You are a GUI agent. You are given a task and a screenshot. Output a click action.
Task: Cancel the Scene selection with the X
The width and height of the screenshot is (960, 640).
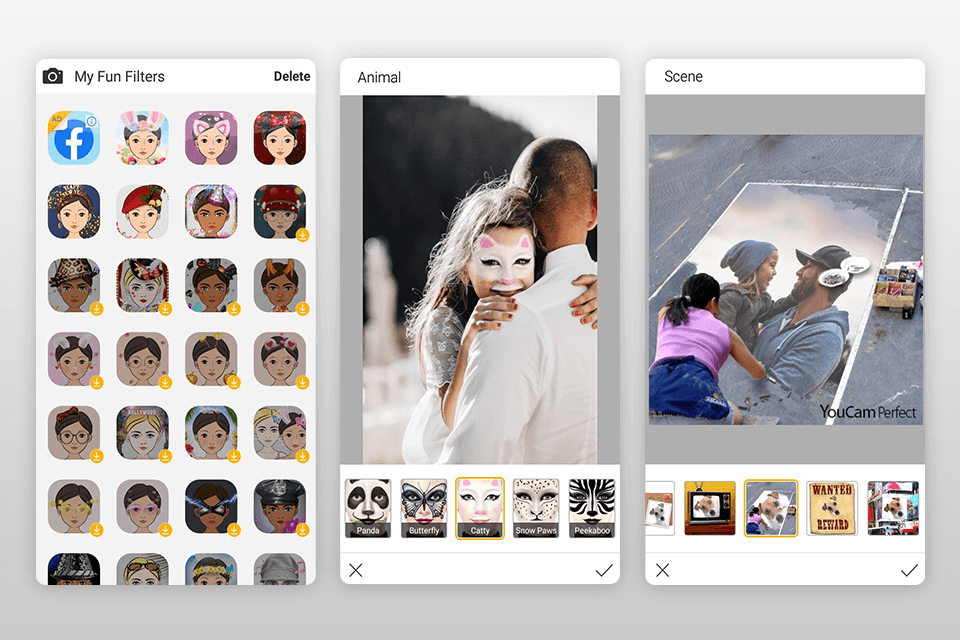662,569
